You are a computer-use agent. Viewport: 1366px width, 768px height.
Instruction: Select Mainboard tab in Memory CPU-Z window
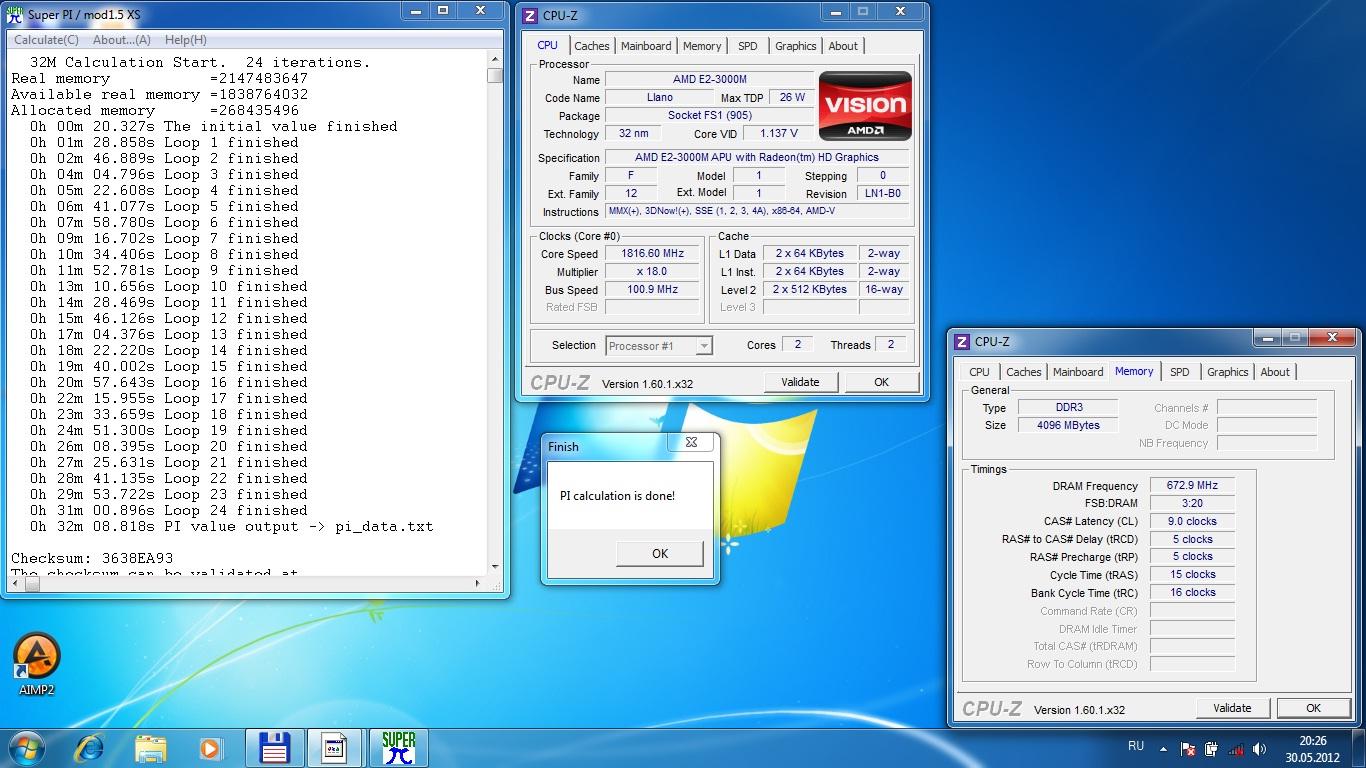1078,372
